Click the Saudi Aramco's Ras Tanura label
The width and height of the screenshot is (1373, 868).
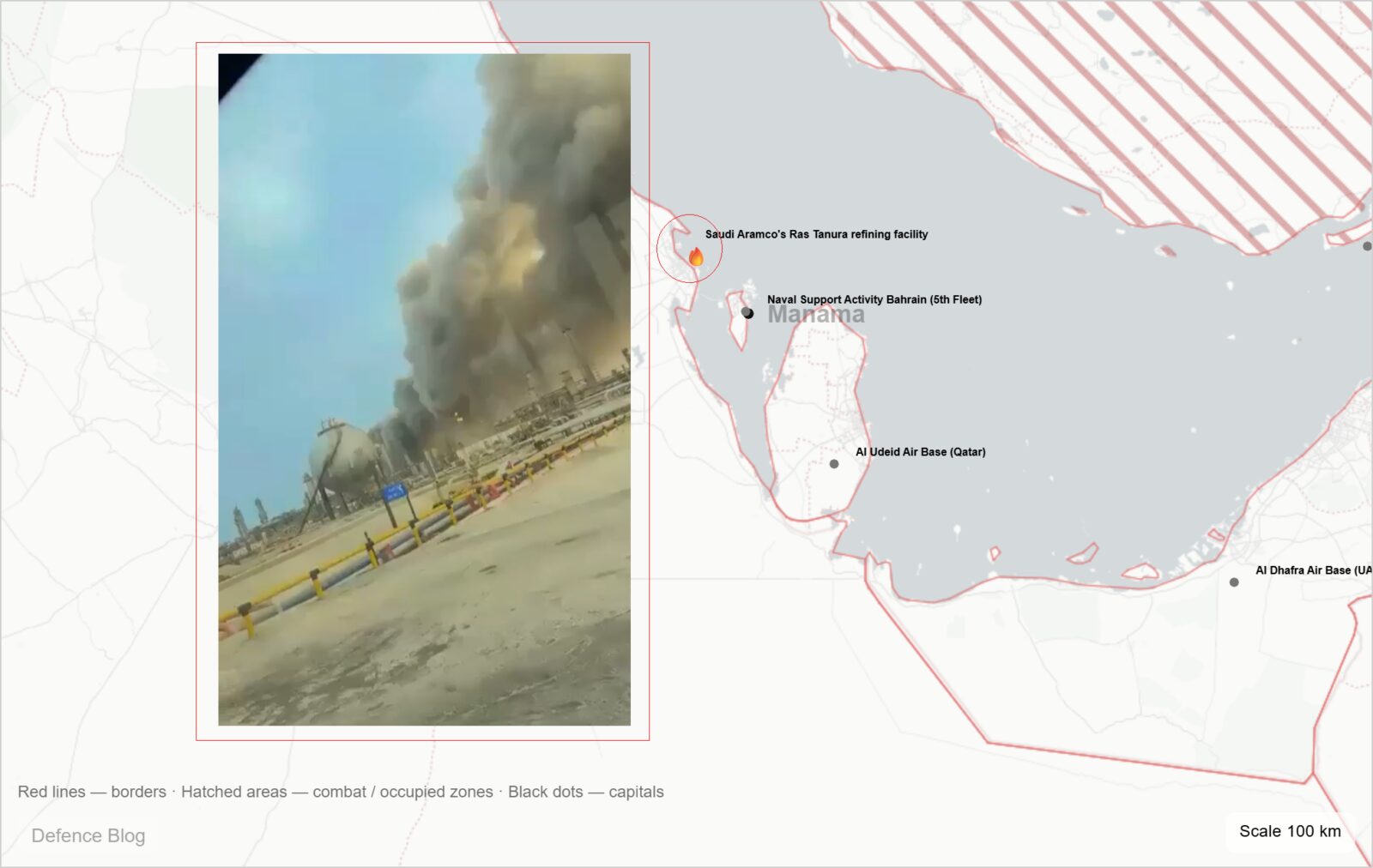(816, 234)
